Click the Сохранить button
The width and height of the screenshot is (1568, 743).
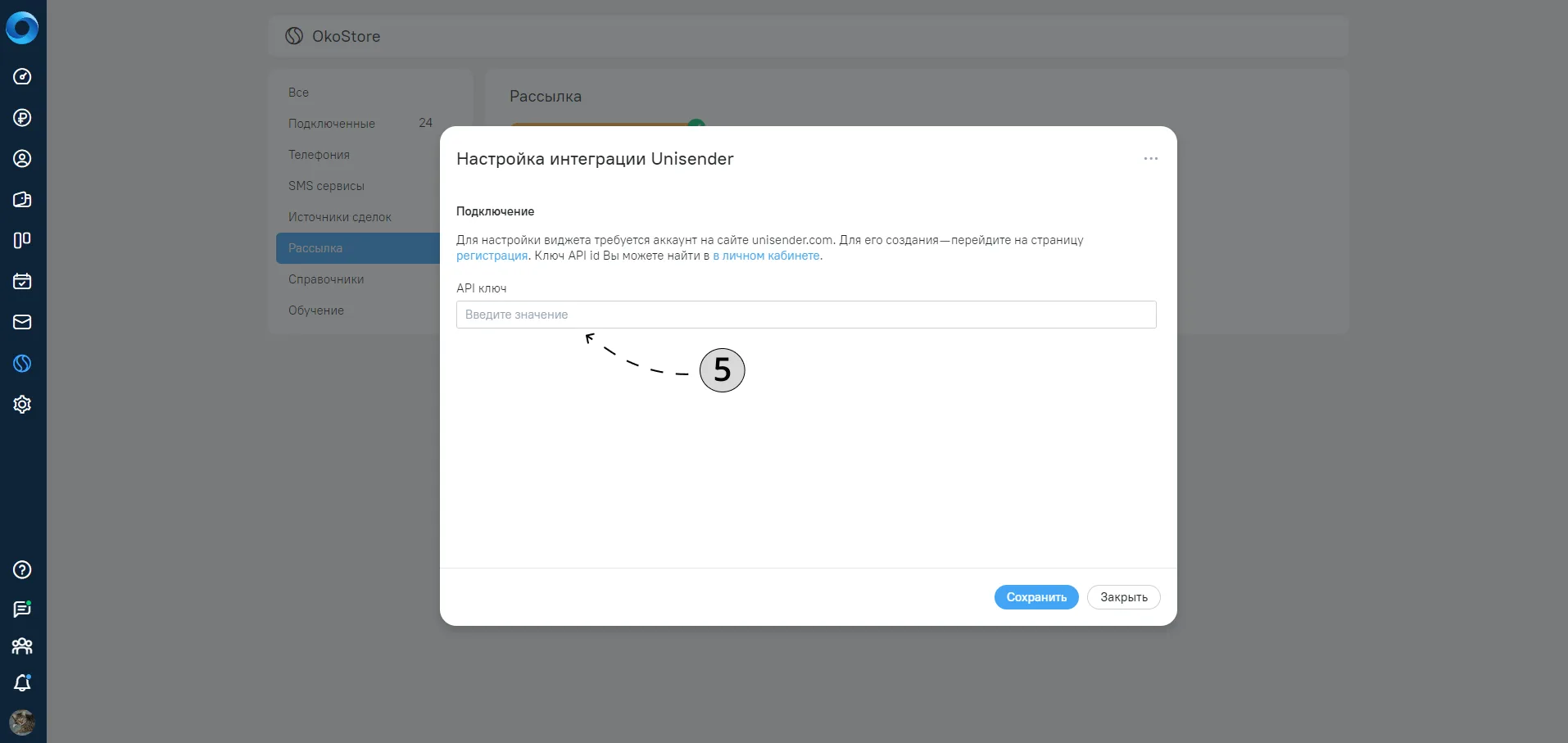pyautogui.click(x=1036, y=597)
